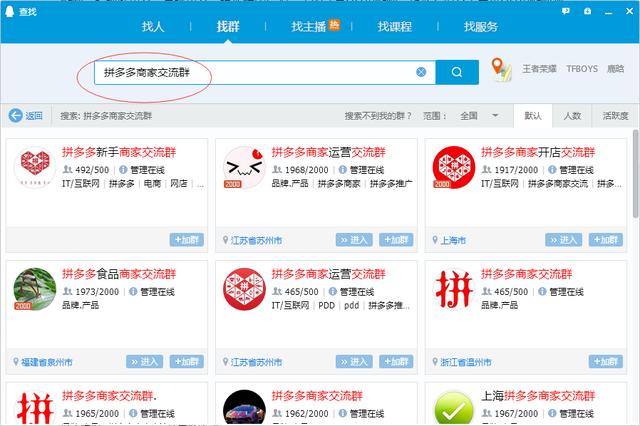Click the 鹿晗 hot search link
Screen dimensions: 640x426
[x=615, y=69]
